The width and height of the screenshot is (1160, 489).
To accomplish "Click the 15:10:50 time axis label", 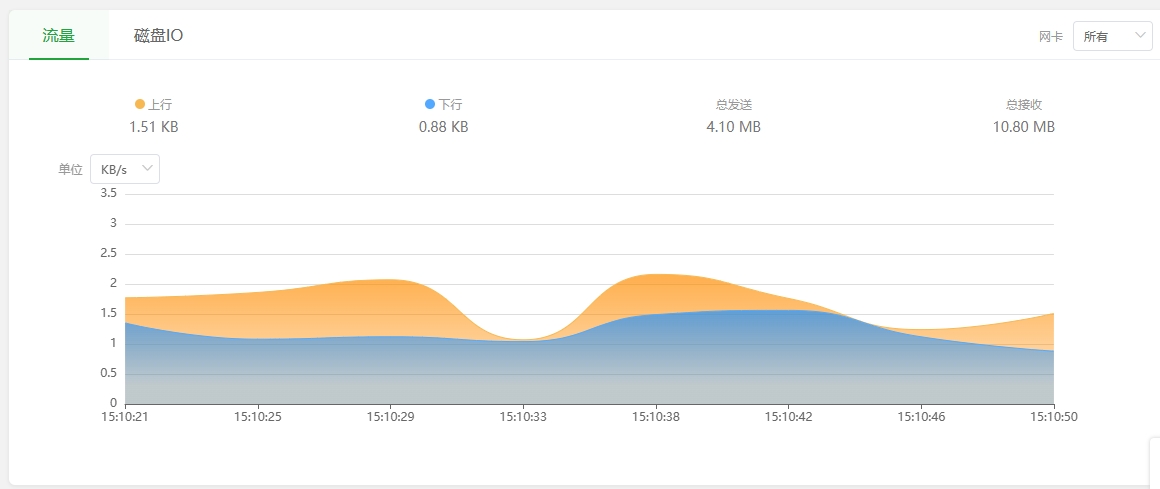I will coord(1053,416).
